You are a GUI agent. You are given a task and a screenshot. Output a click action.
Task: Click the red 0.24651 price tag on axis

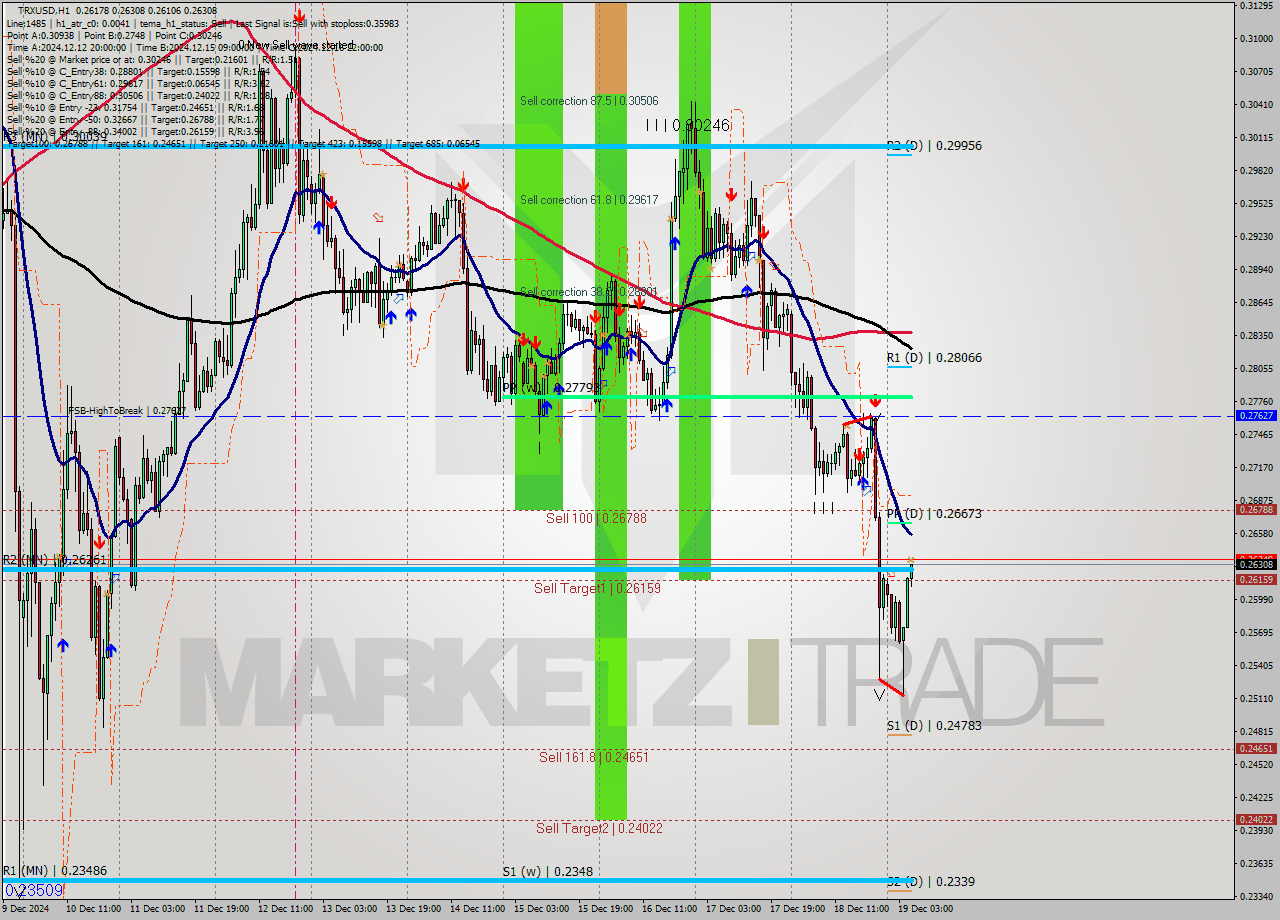[1256, 748]
